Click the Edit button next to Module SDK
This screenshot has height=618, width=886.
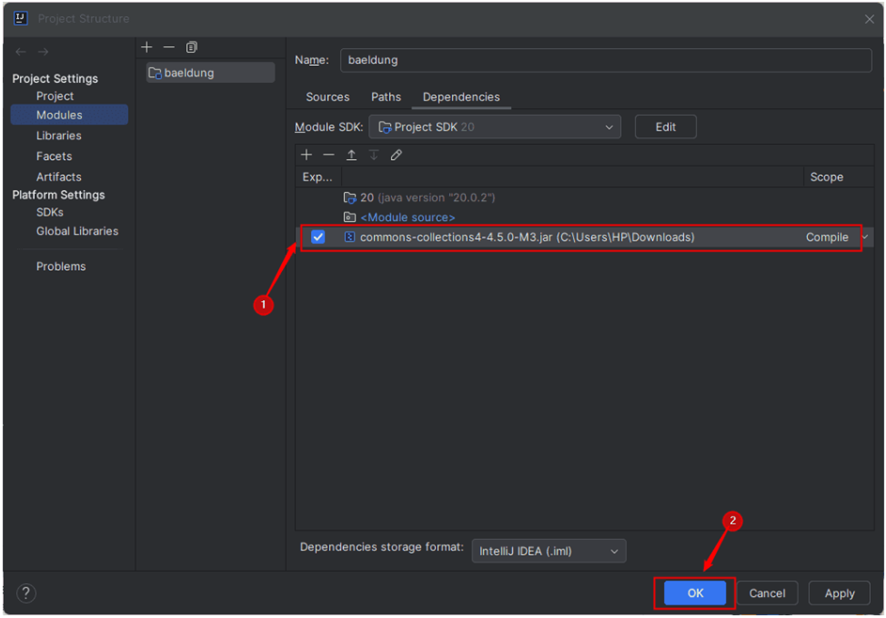click(666, 127)
